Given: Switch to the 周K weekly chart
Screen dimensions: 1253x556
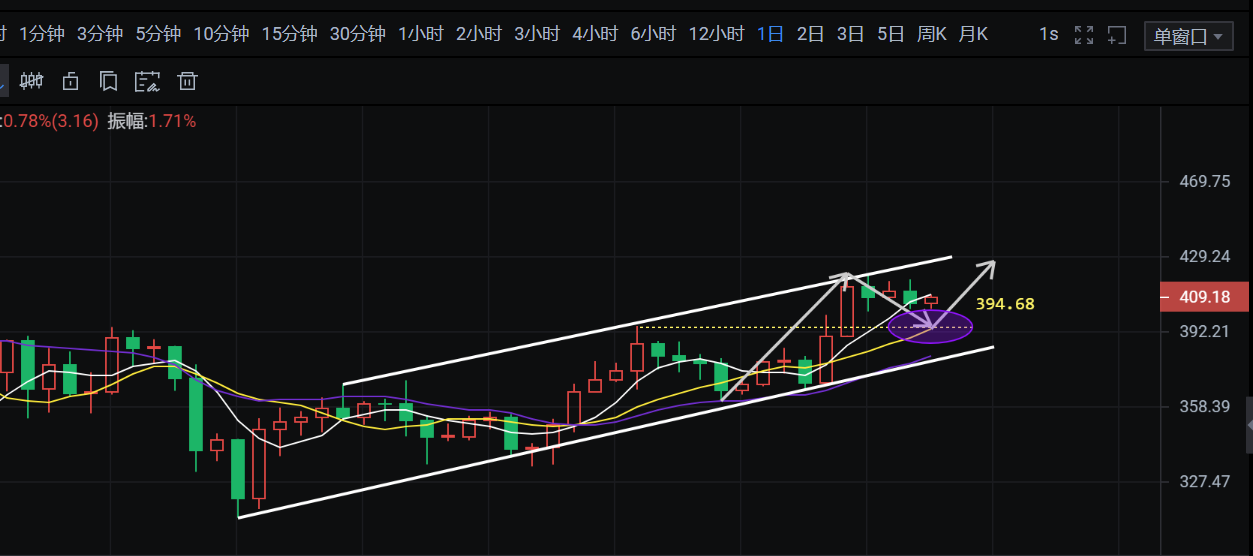Looking at the screenshot, I should coord(931,34).
